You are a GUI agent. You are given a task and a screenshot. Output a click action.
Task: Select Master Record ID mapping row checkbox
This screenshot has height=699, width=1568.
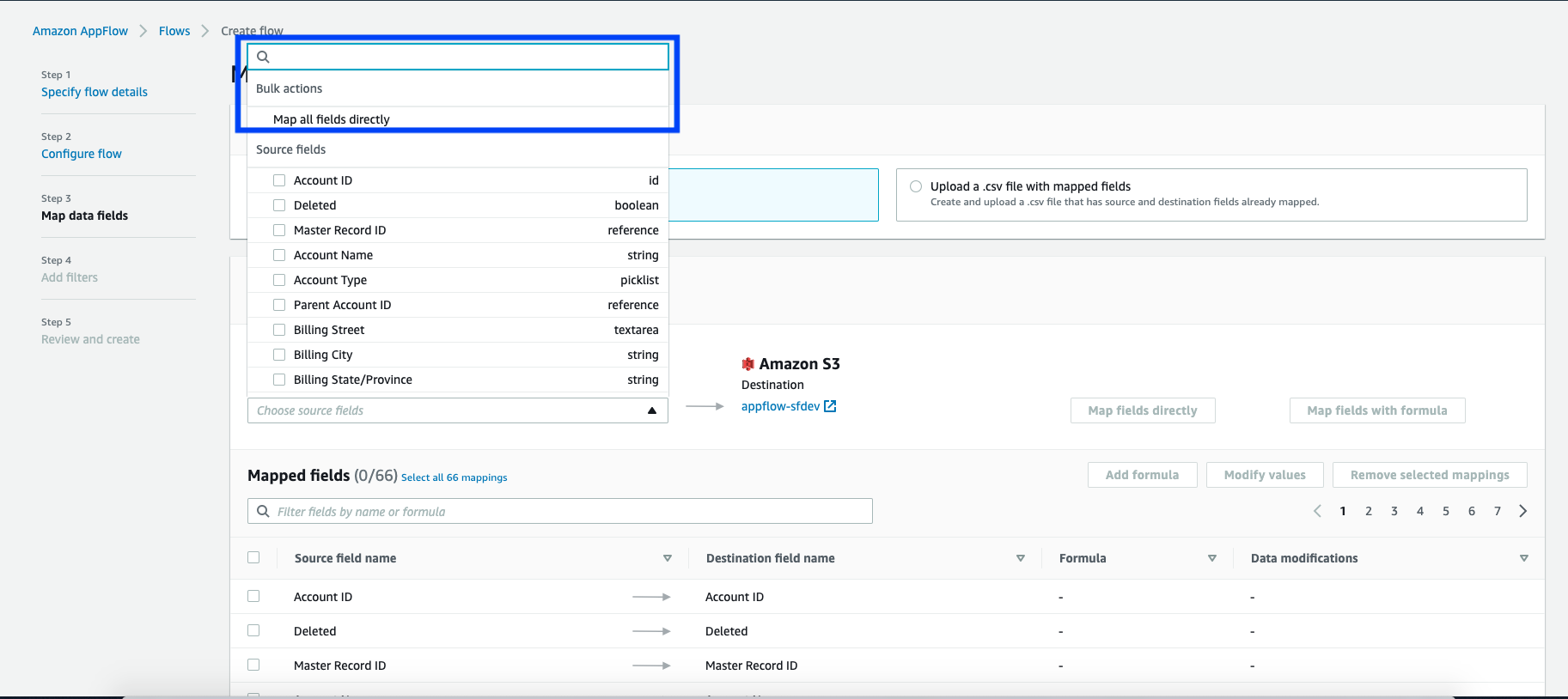[253, 665]
